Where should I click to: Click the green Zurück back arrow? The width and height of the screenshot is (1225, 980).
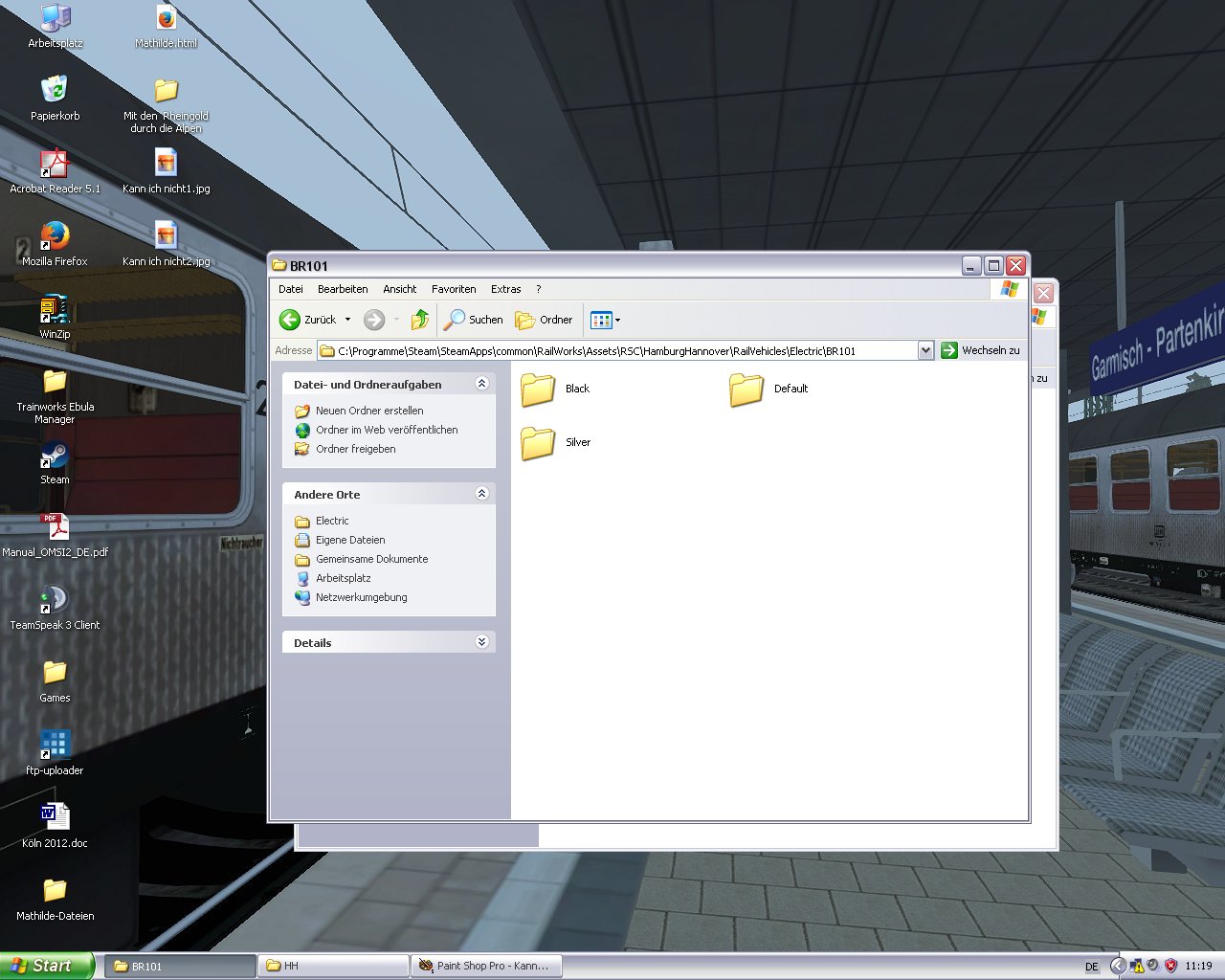[291, 320]
